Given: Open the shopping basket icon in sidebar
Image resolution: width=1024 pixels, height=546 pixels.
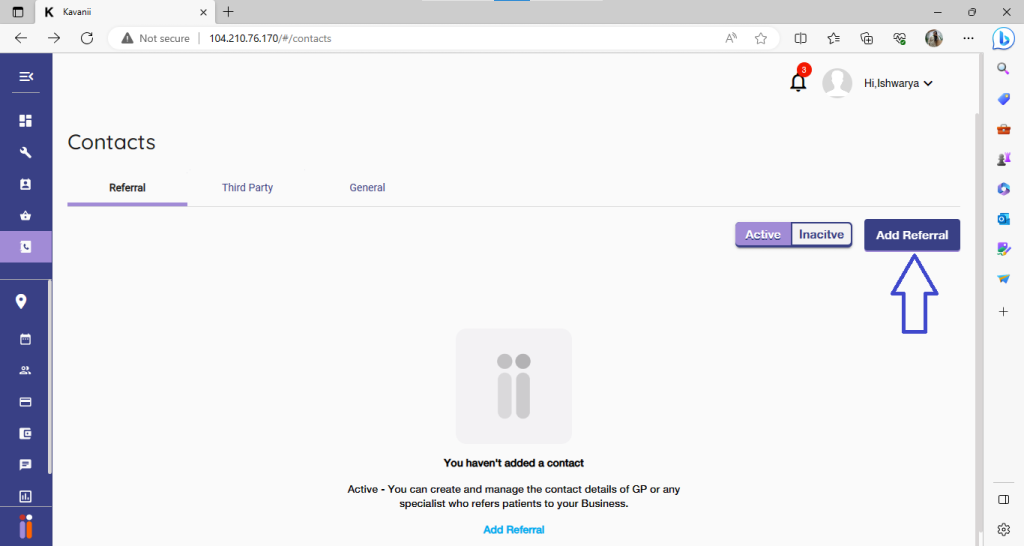Looking at the screenshot, I should click(26, 215).
